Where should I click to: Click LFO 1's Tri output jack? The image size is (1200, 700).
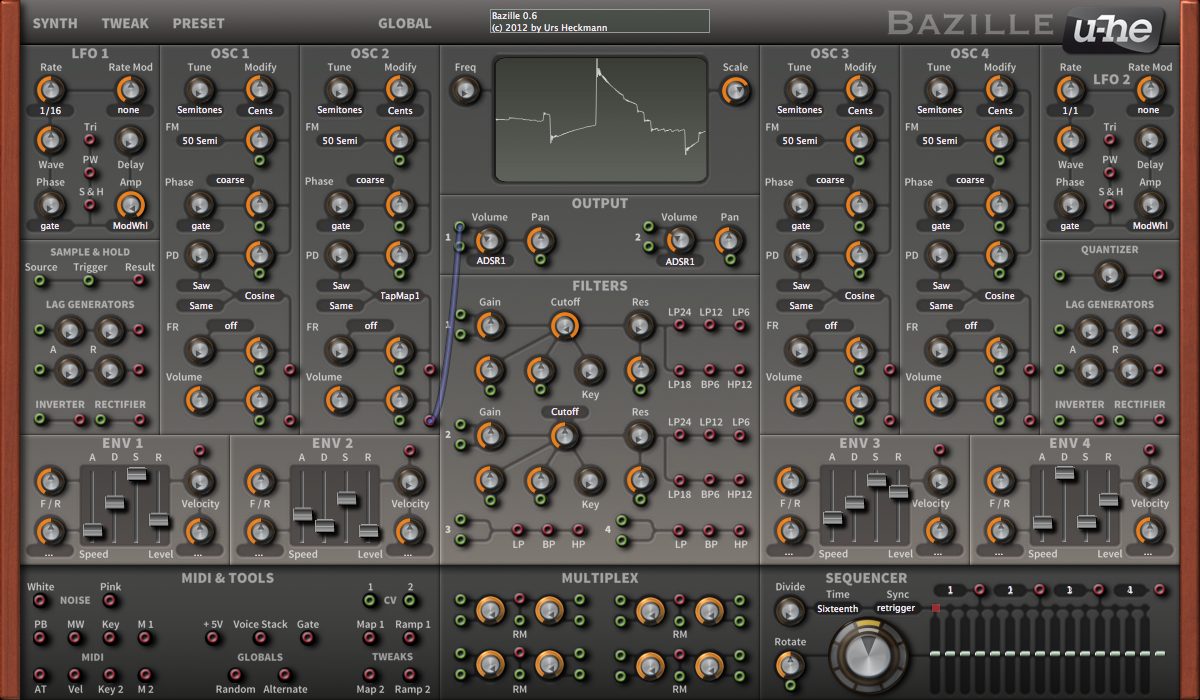click(x=90, y=140)
